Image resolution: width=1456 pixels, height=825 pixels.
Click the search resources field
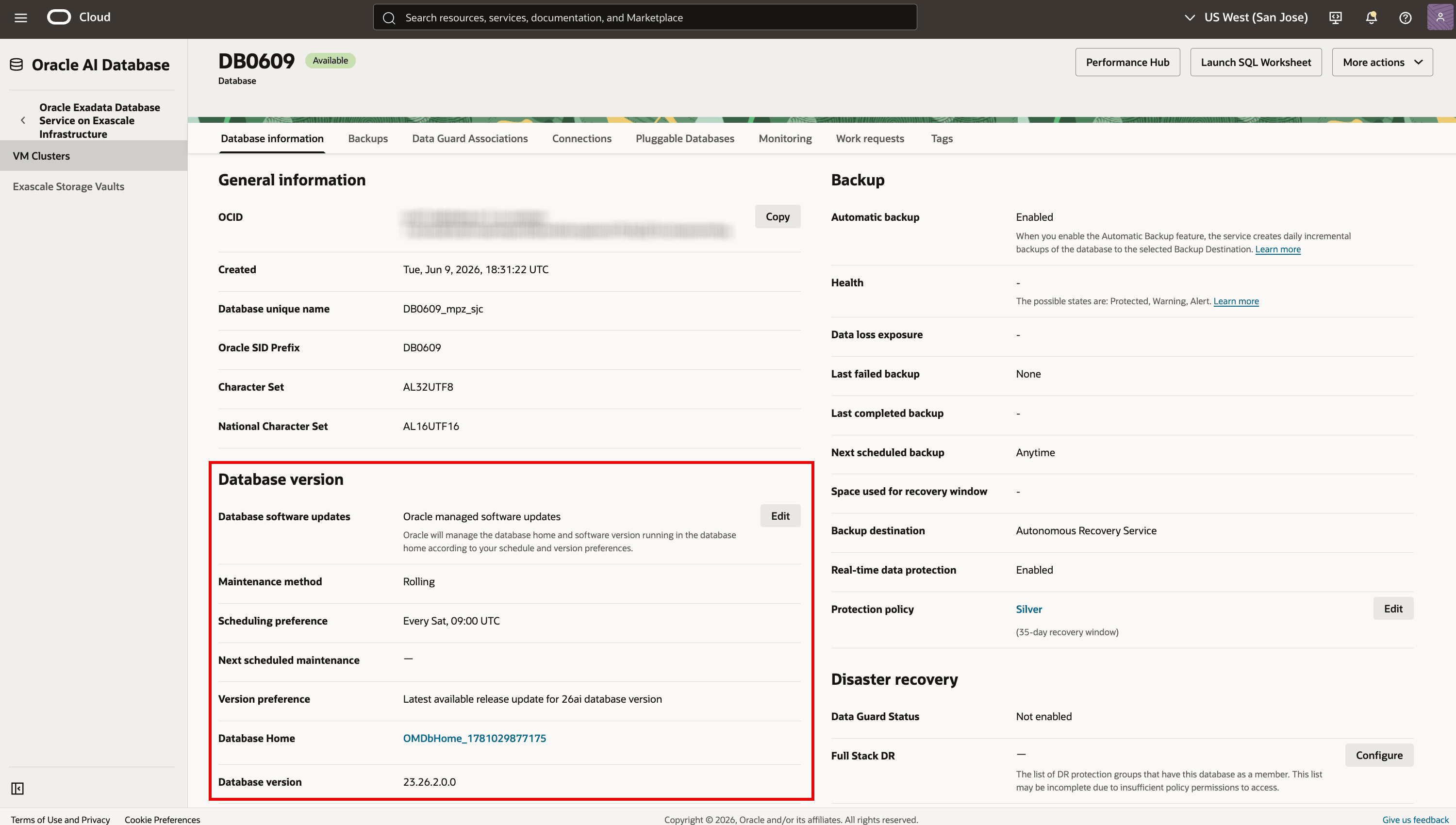[645, 17]
